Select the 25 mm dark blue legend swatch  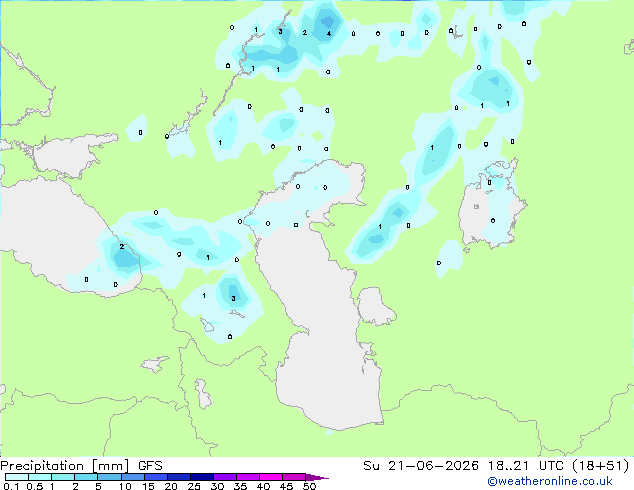click(202, 477)
